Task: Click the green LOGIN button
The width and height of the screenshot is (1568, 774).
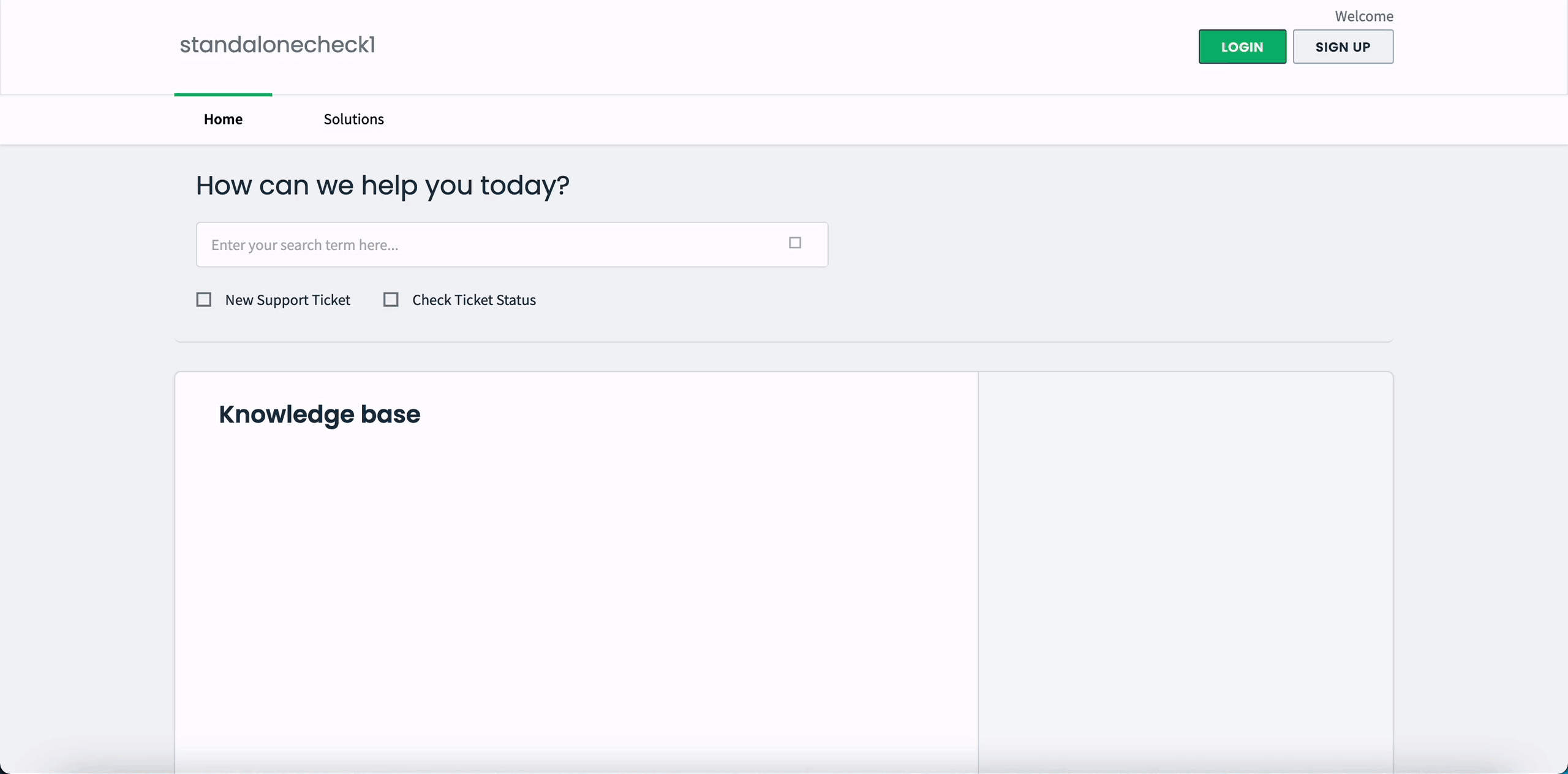Action: click(1242, 47)
